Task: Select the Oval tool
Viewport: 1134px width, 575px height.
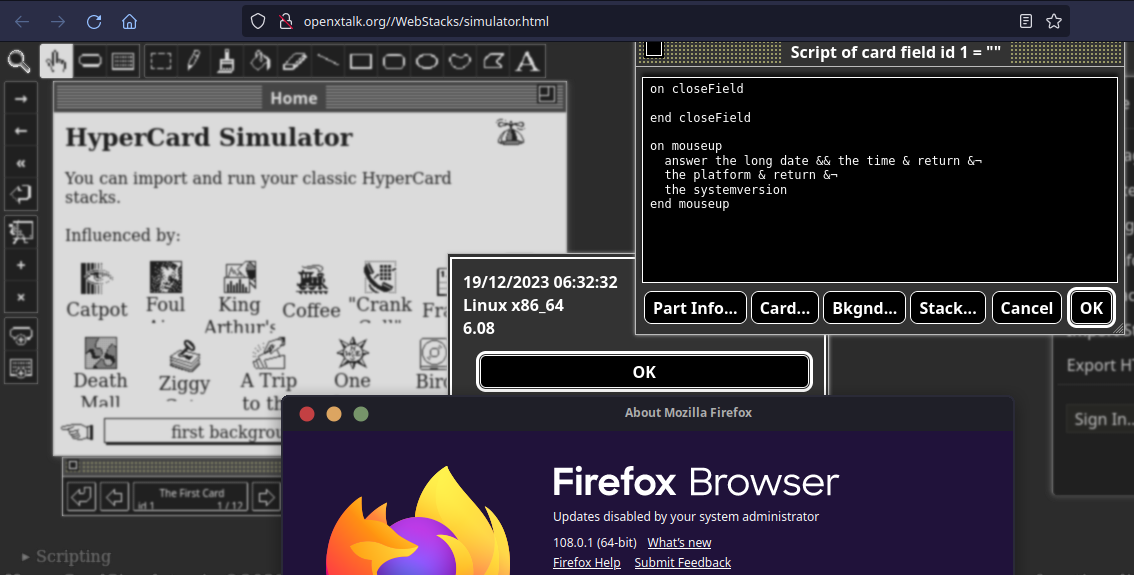Action: (427, 61)
